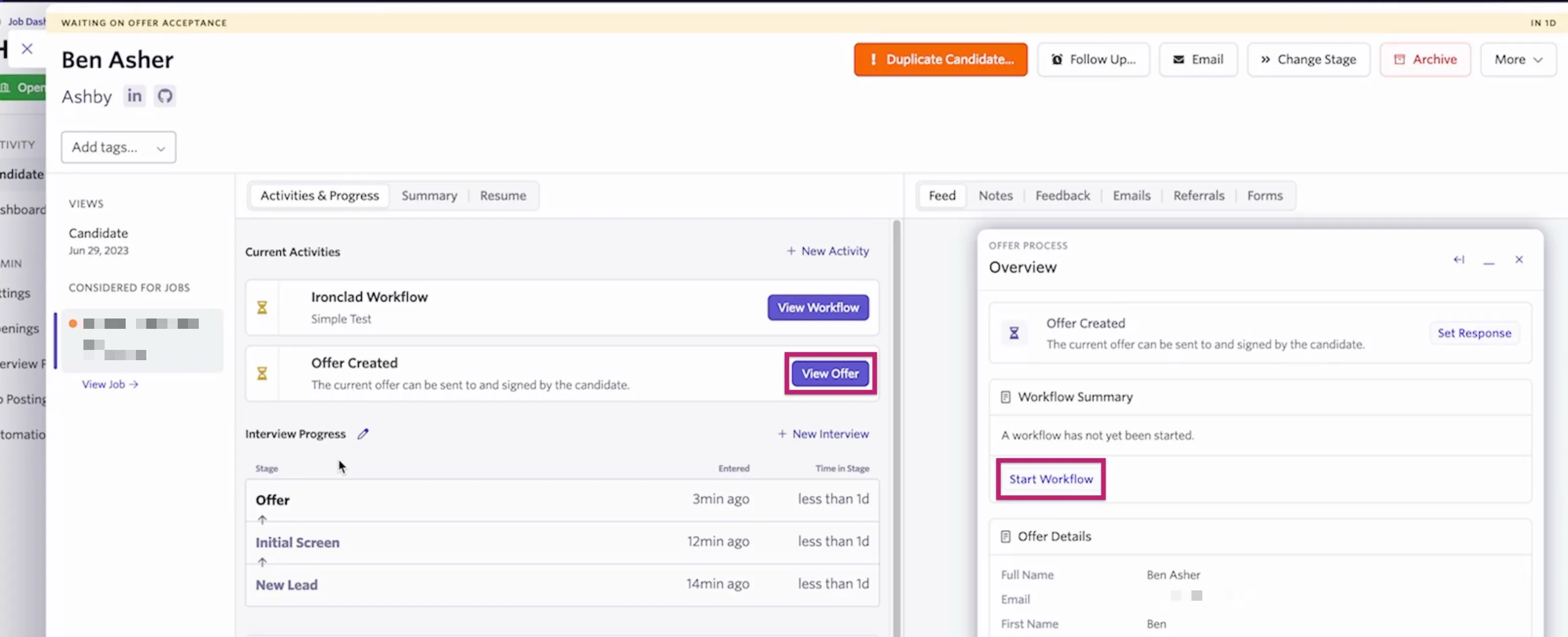Collapse the Offer Process panel to side
The image size is (1568, 637).
[1459, 260]
